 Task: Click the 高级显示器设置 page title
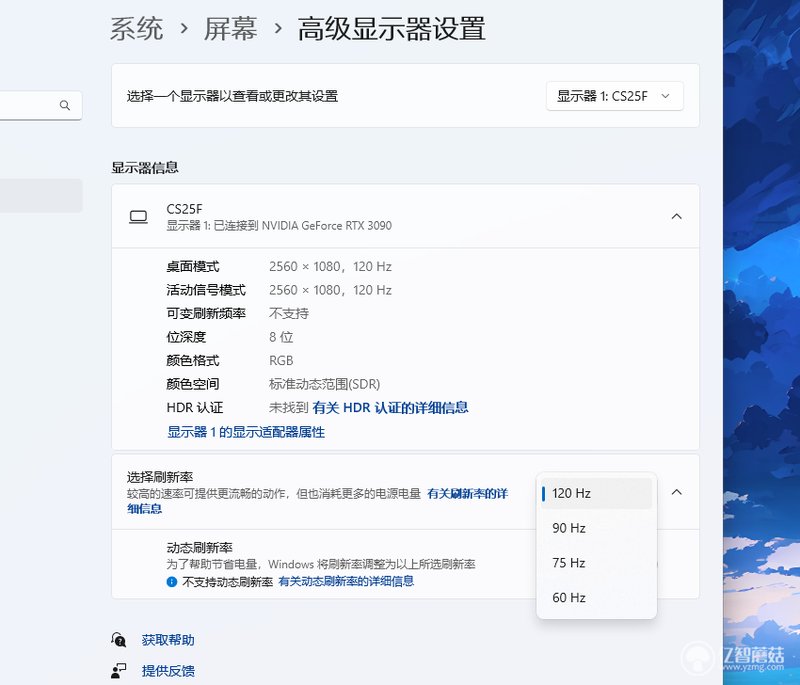(391, 29)
